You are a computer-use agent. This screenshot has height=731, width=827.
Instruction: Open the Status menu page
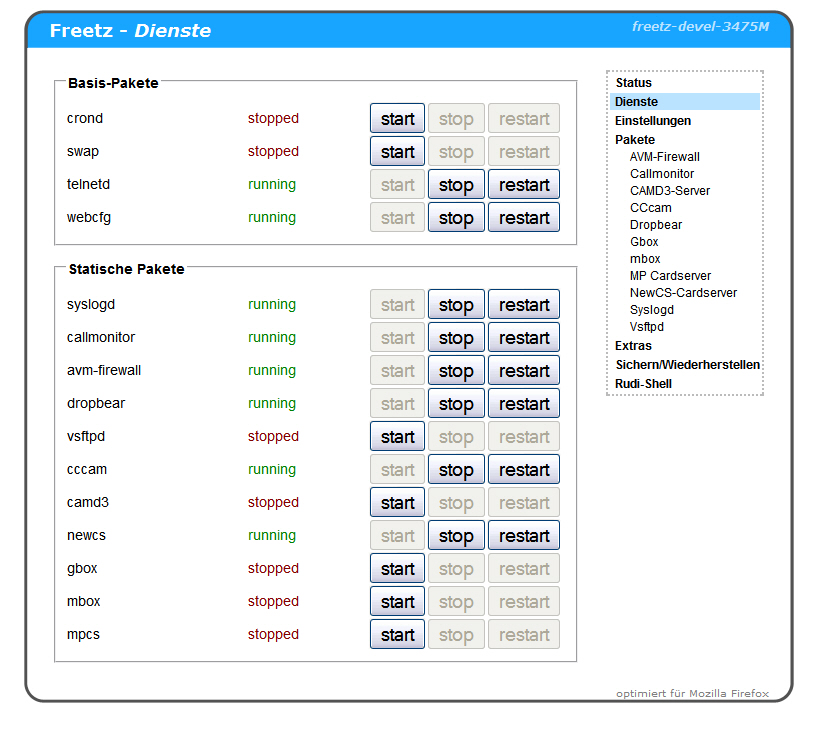point(633,83)
